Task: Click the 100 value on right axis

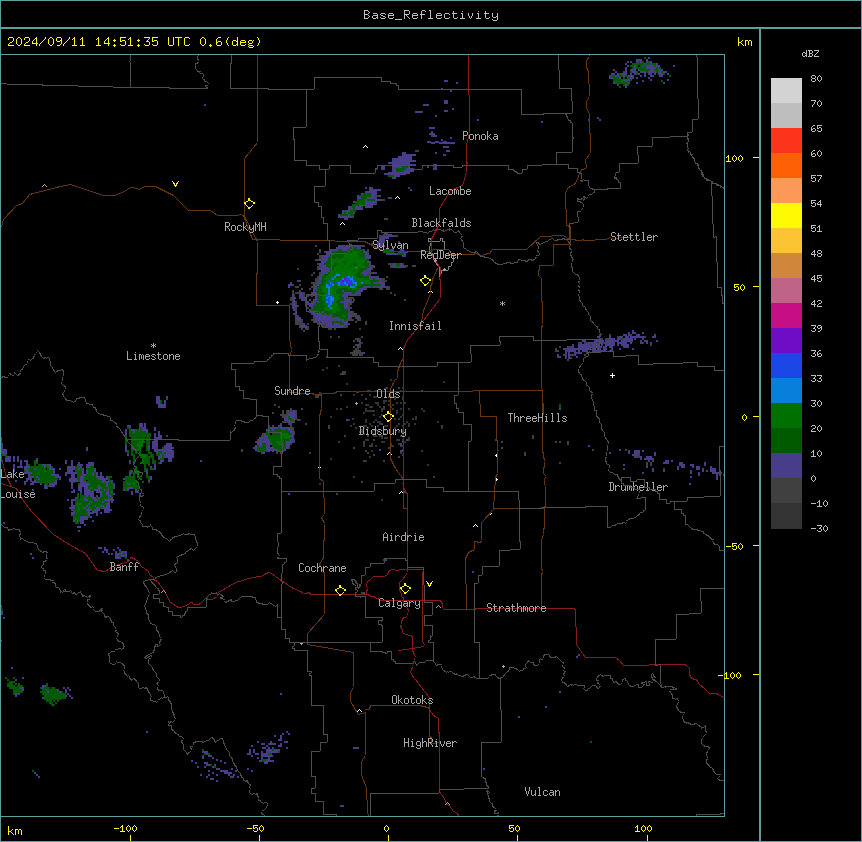Action: 734,158
